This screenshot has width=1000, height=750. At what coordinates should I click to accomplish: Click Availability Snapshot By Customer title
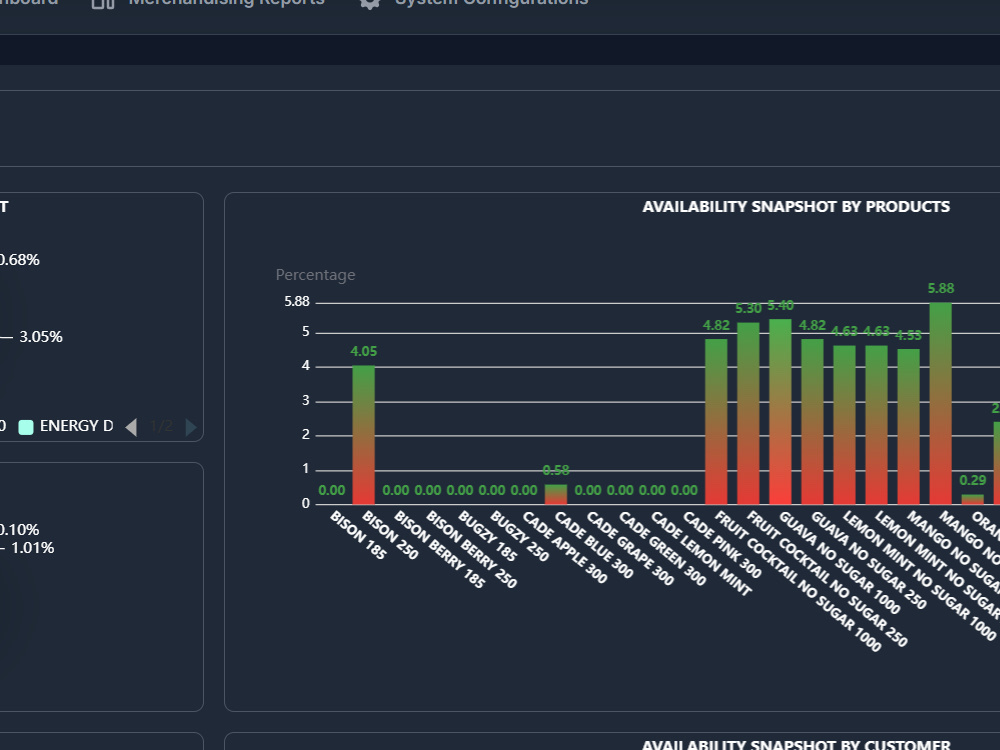click(x=796, y=744)
